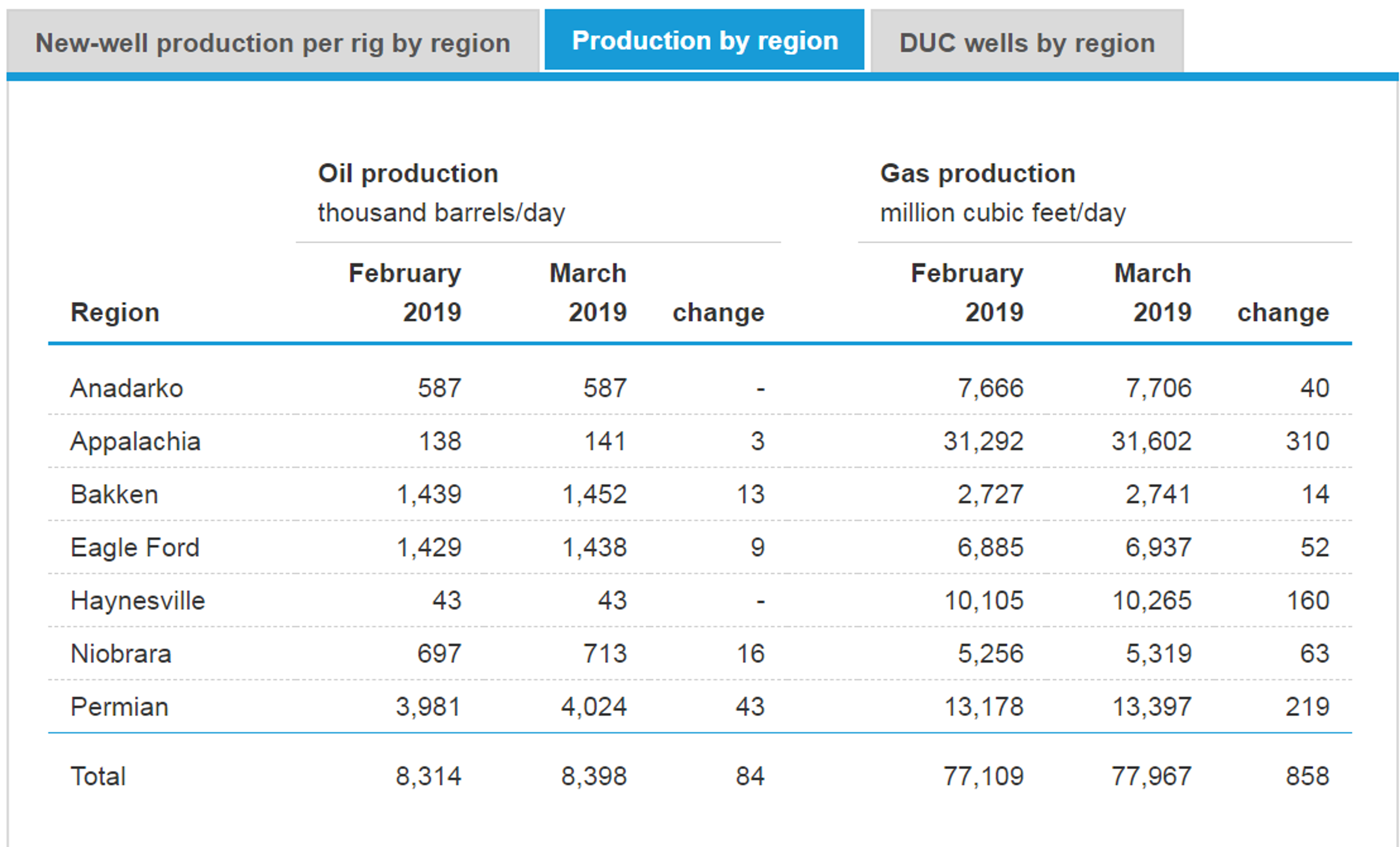
Task: Select the Bakken region row label
Action: 114,495
